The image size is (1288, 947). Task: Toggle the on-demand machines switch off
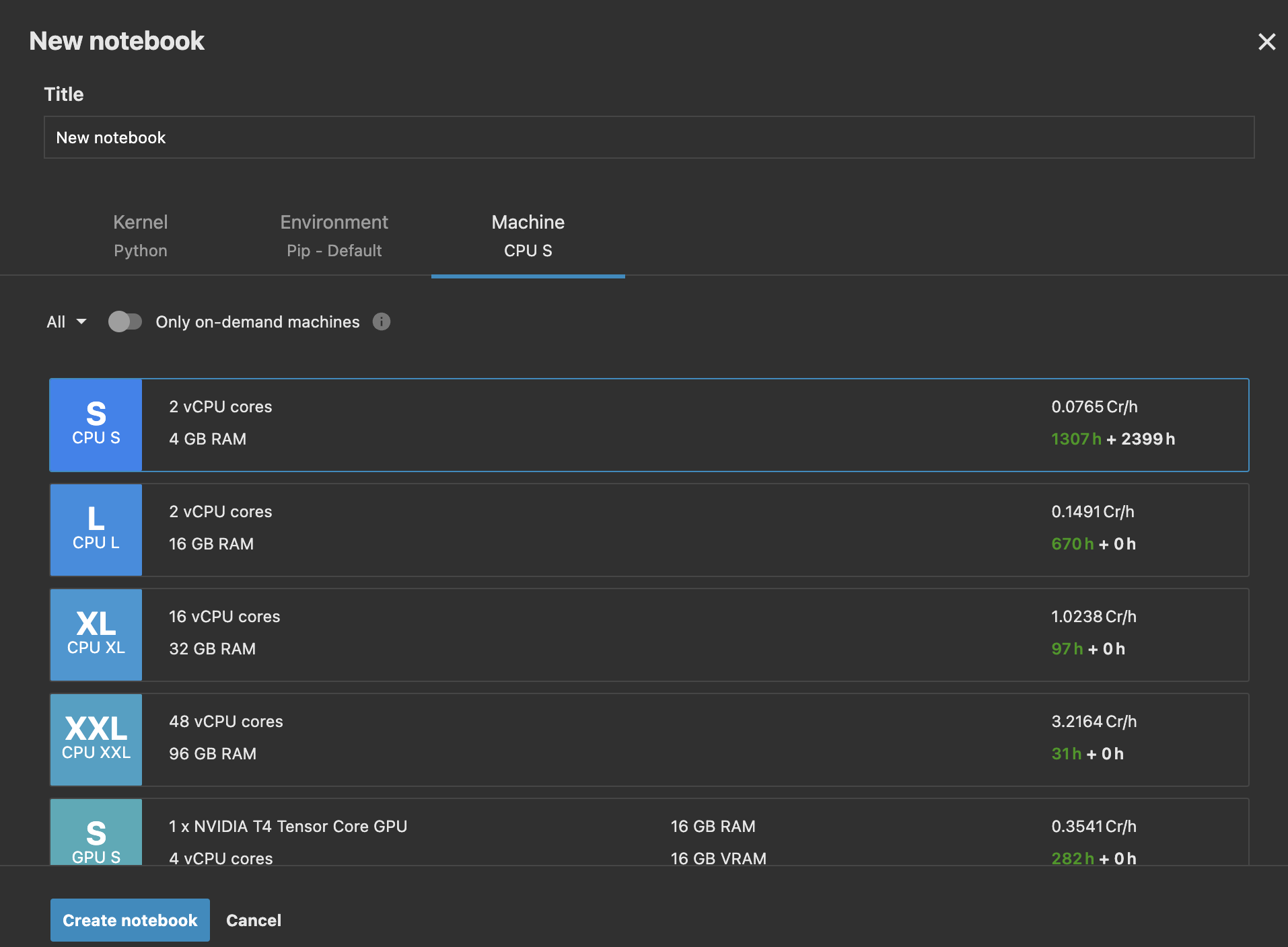(125, 321)
